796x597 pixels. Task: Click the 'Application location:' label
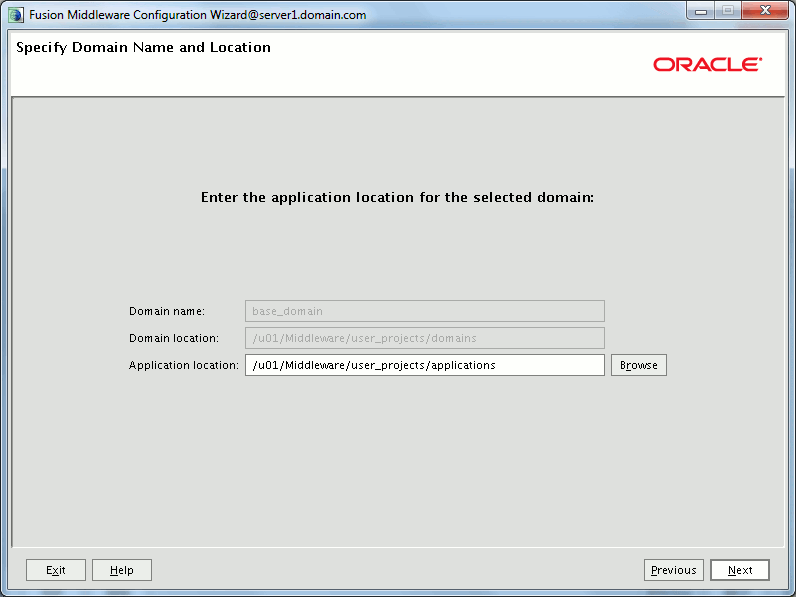tap(184, 365)
